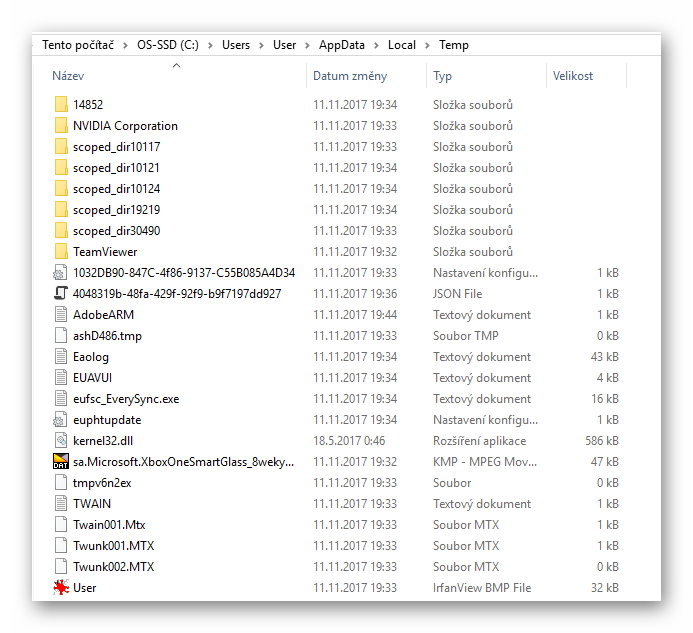Click KMP - MPEG Mov... type cell
This screenshot has height=633, width=693.
(x=485, y=462)
